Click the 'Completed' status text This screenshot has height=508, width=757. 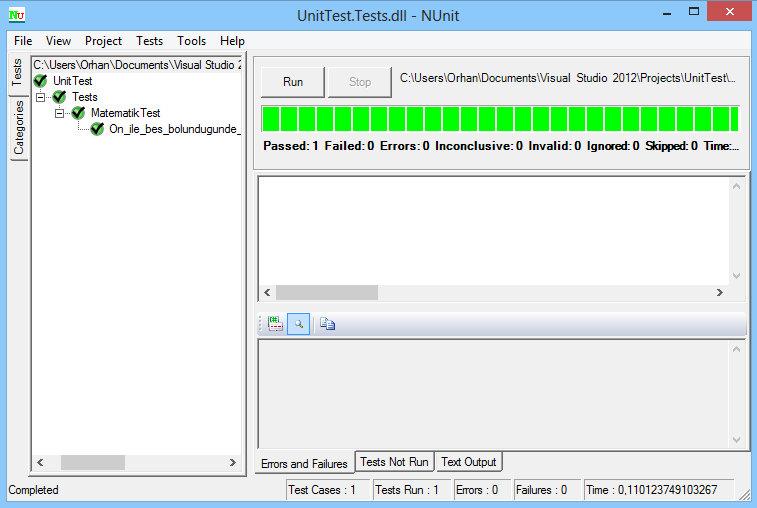33,490
